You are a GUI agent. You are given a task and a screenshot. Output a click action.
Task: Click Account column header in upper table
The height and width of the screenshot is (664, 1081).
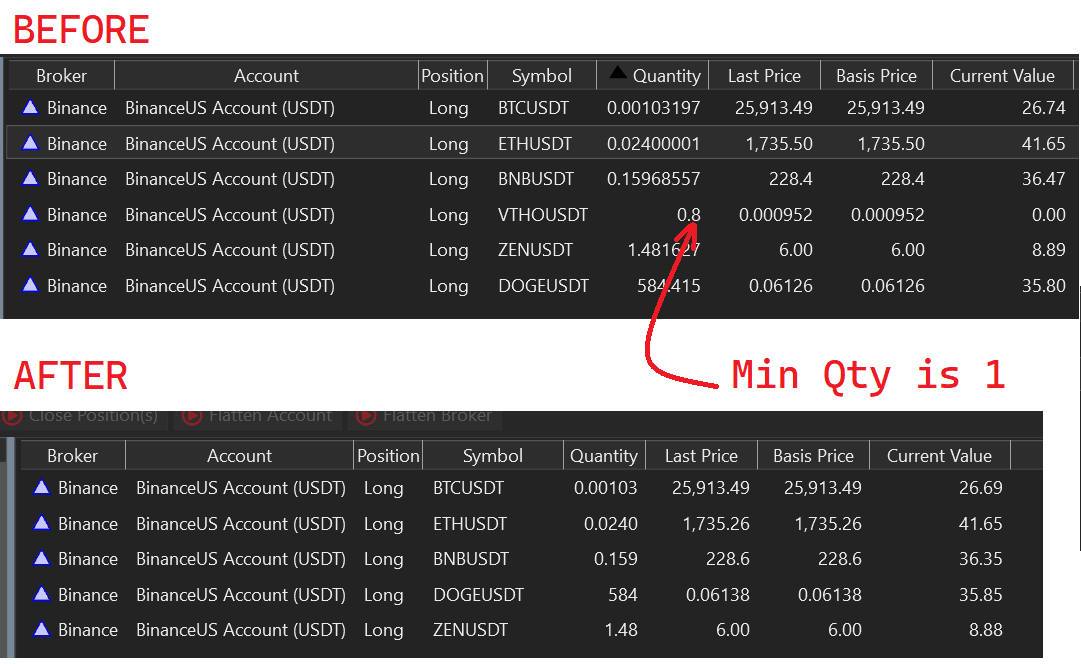(x=266, y=76)
